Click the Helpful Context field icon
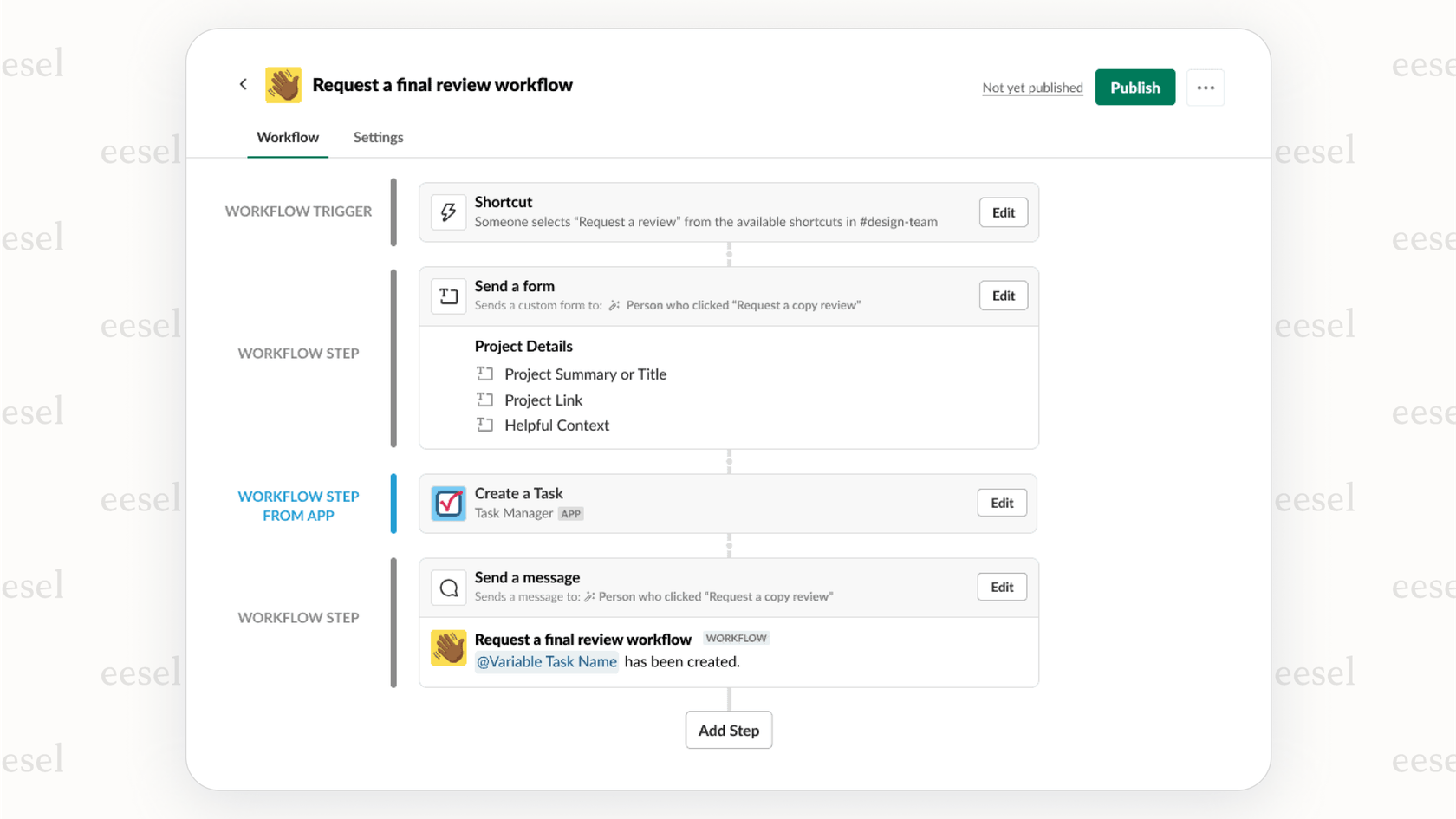 485,425
